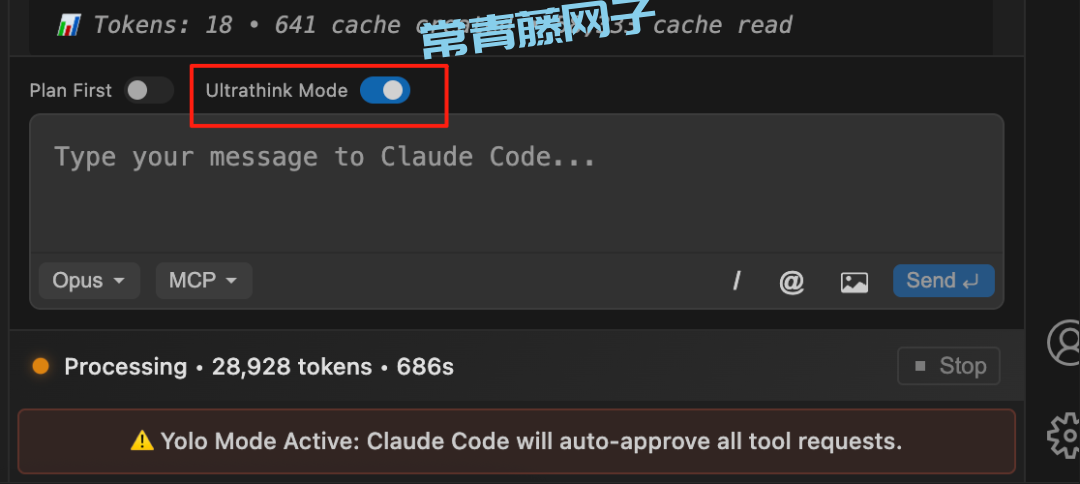Click the Processing tokens status text
The width and height of the screenshot is (1080, 484).
pyautogui.click(x=259, y=367)
